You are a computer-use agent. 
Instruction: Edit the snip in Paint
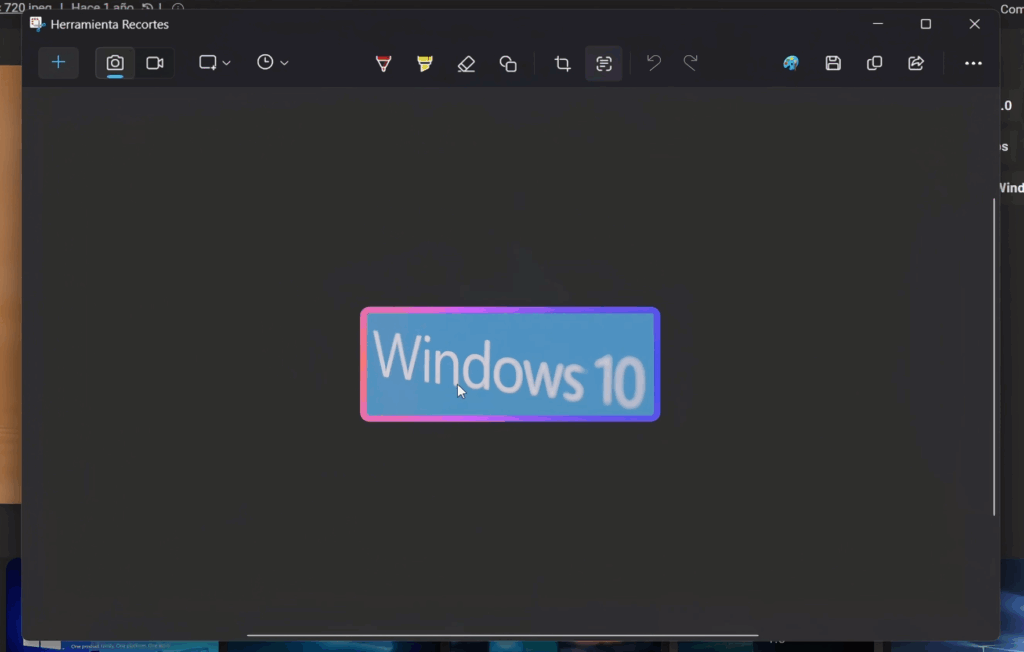click(791, 63)
